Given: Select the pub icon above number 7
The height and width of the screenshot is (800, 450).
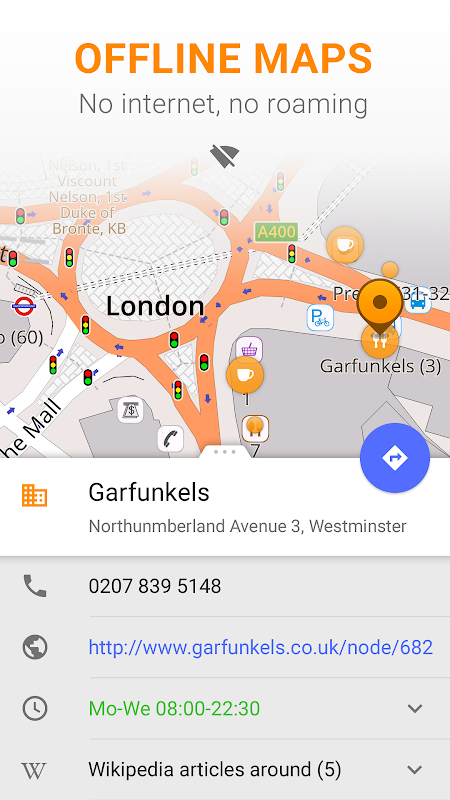Looking at the screenshot, I should tap(255, 429).
